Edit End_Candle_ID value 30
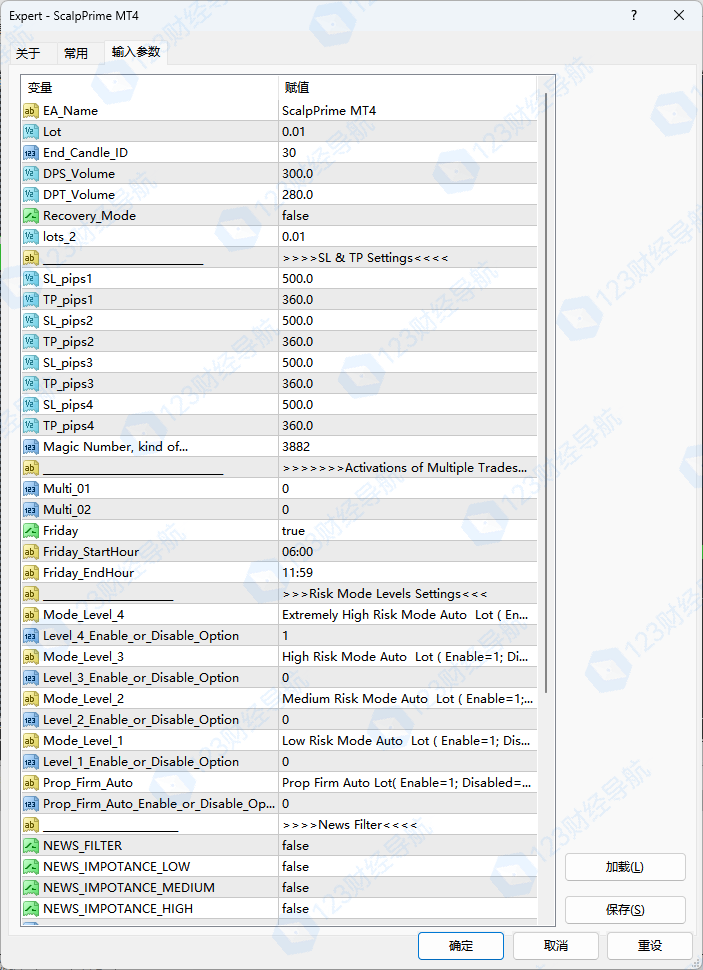Image resolution: width=703 pixels, height=970 pixels. coord(407,153)
